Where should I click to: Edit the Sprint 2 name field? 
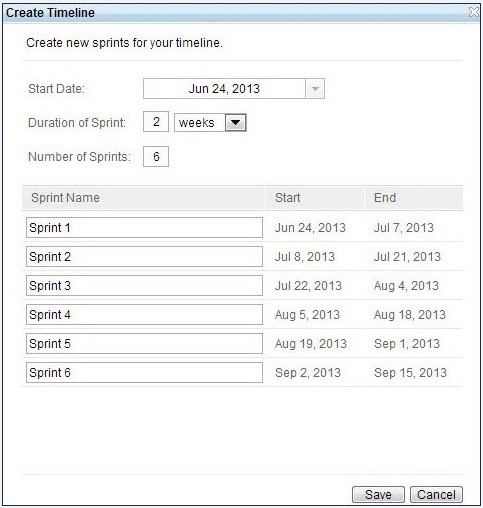pyautogui.click(x=144, y=257)
